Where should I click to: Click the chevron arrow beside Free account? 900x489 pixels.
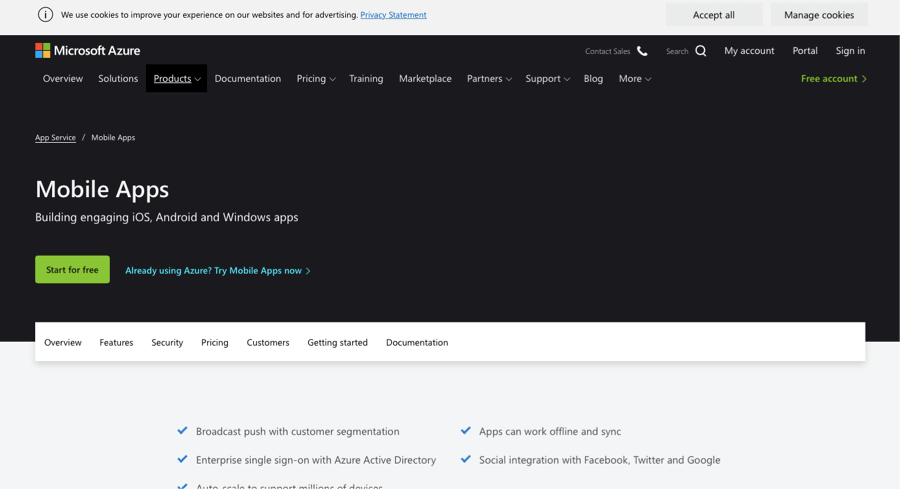click(864, 79)
